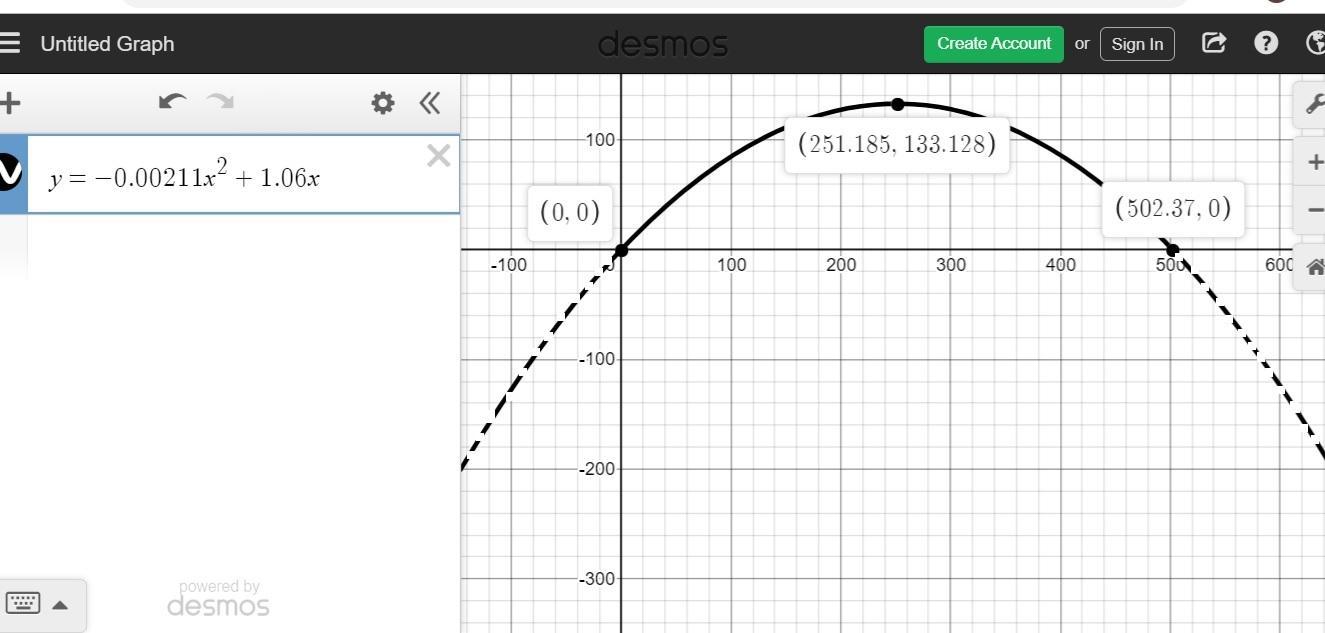Open the Help question mark menu
This screenshot has height=633, width=1325.
click(x=1266, y=43)
